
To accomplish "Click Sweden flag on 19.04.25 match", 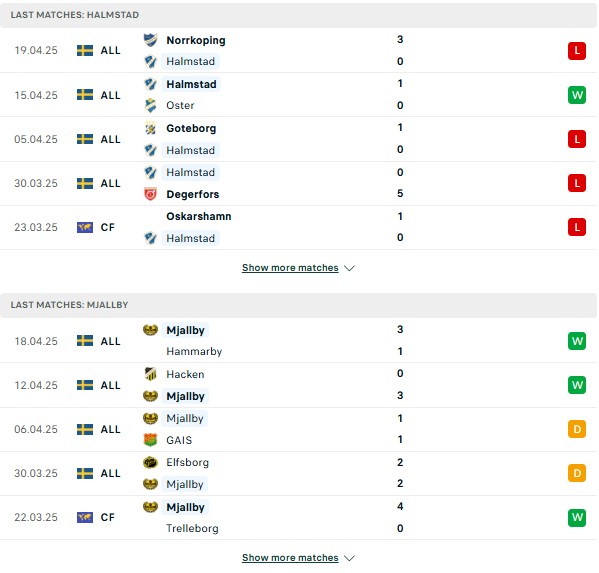I will pyautogui.click(x=85, y=50).
